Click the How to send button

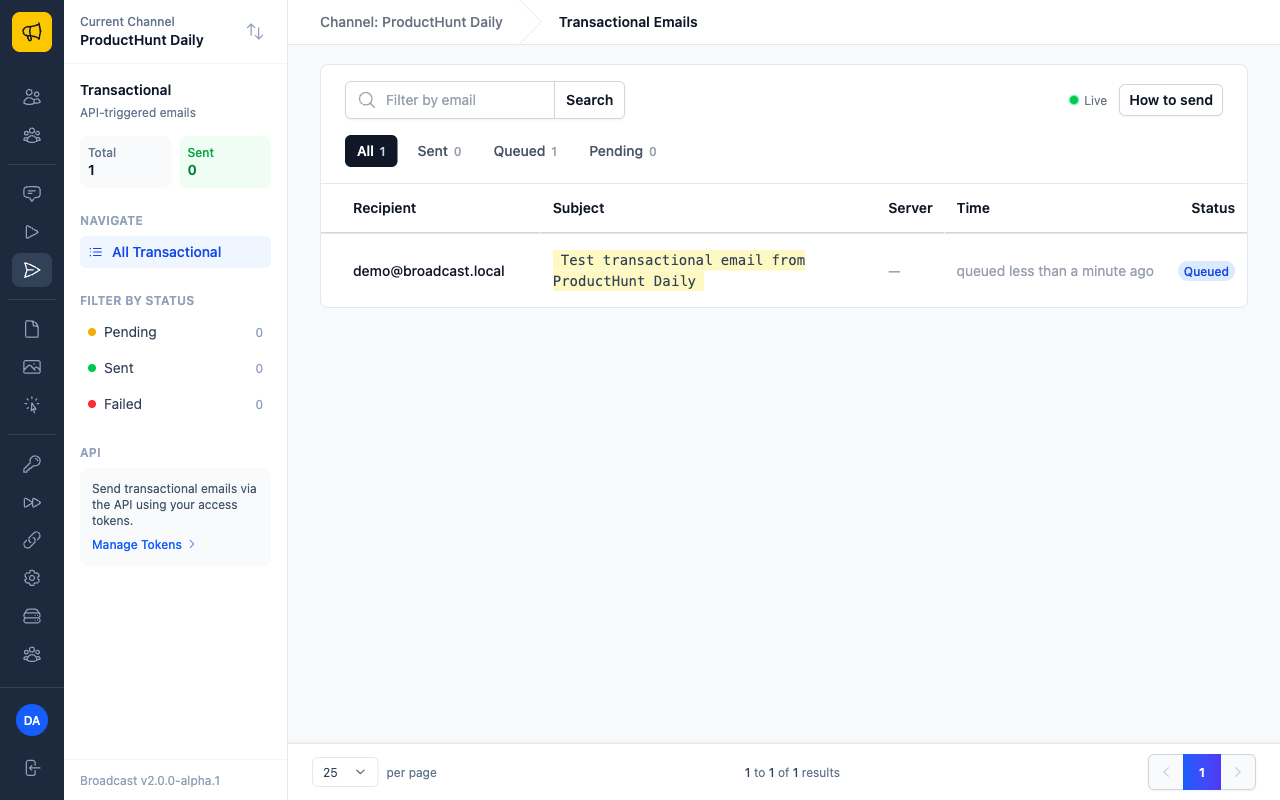coord(1171,100)
